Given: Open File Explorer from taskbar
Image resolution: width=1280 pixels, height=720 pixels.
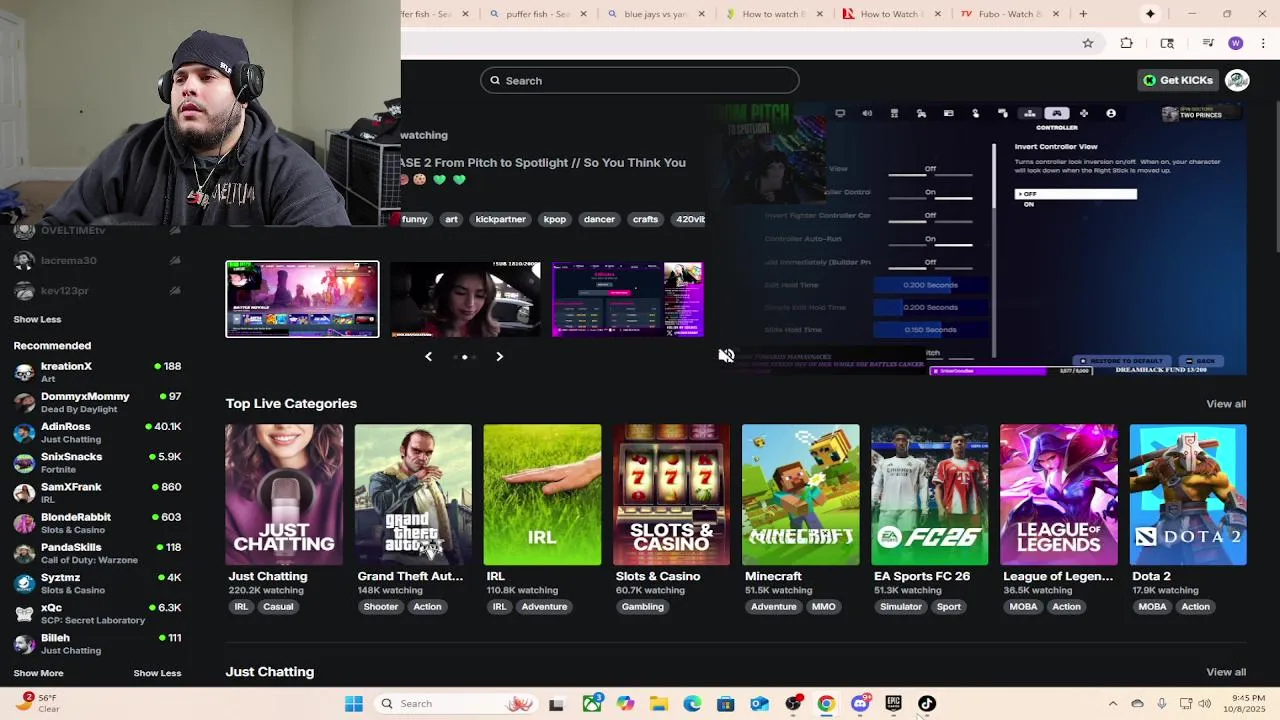Looking at the screenshot, I should pos(658,704).
